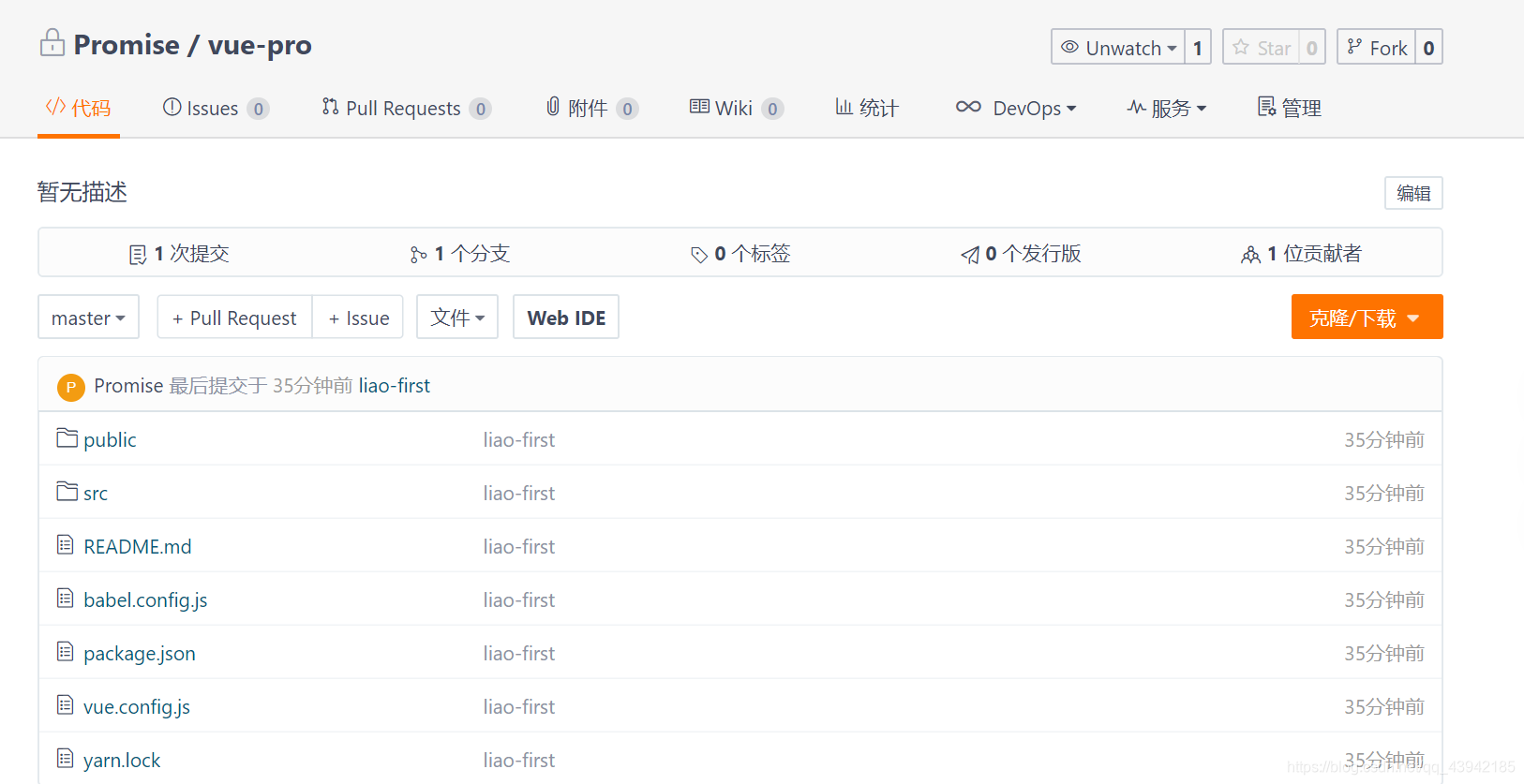Click the releases paper plane icon
1524x784 pixels.
(970, 255)
